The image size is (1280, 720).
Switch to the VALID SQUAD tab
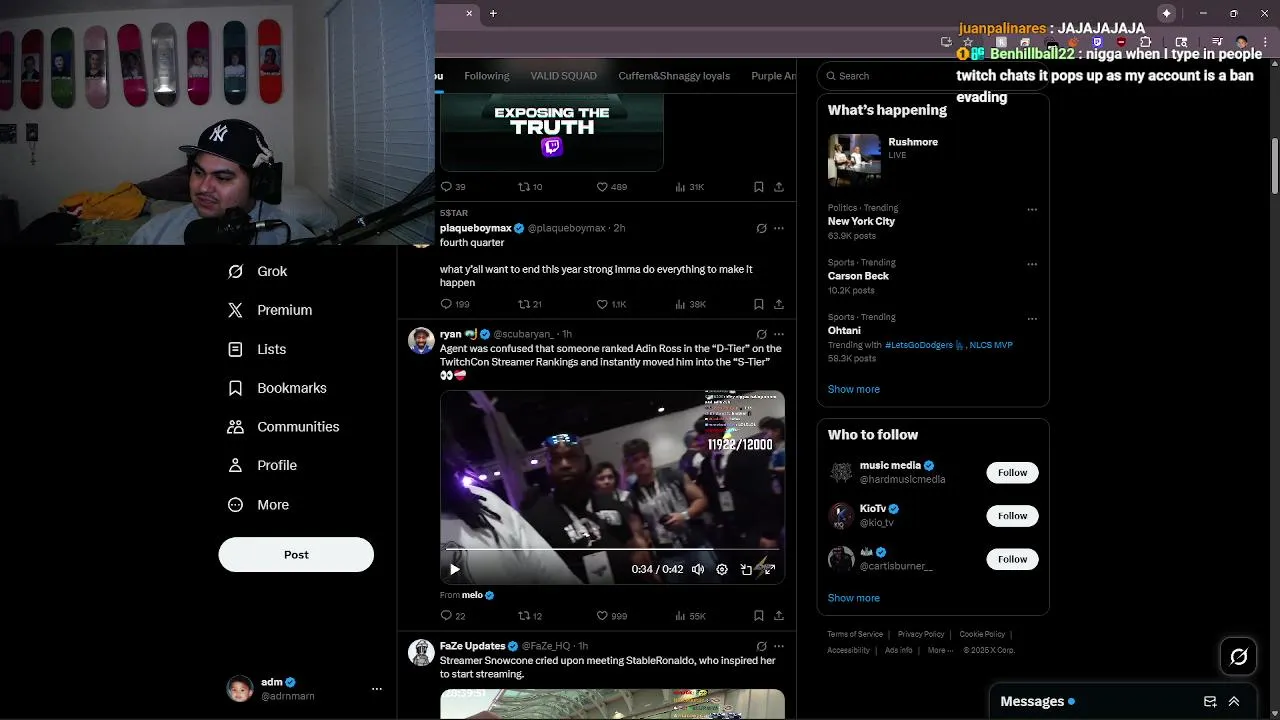(x=563, y=76)
